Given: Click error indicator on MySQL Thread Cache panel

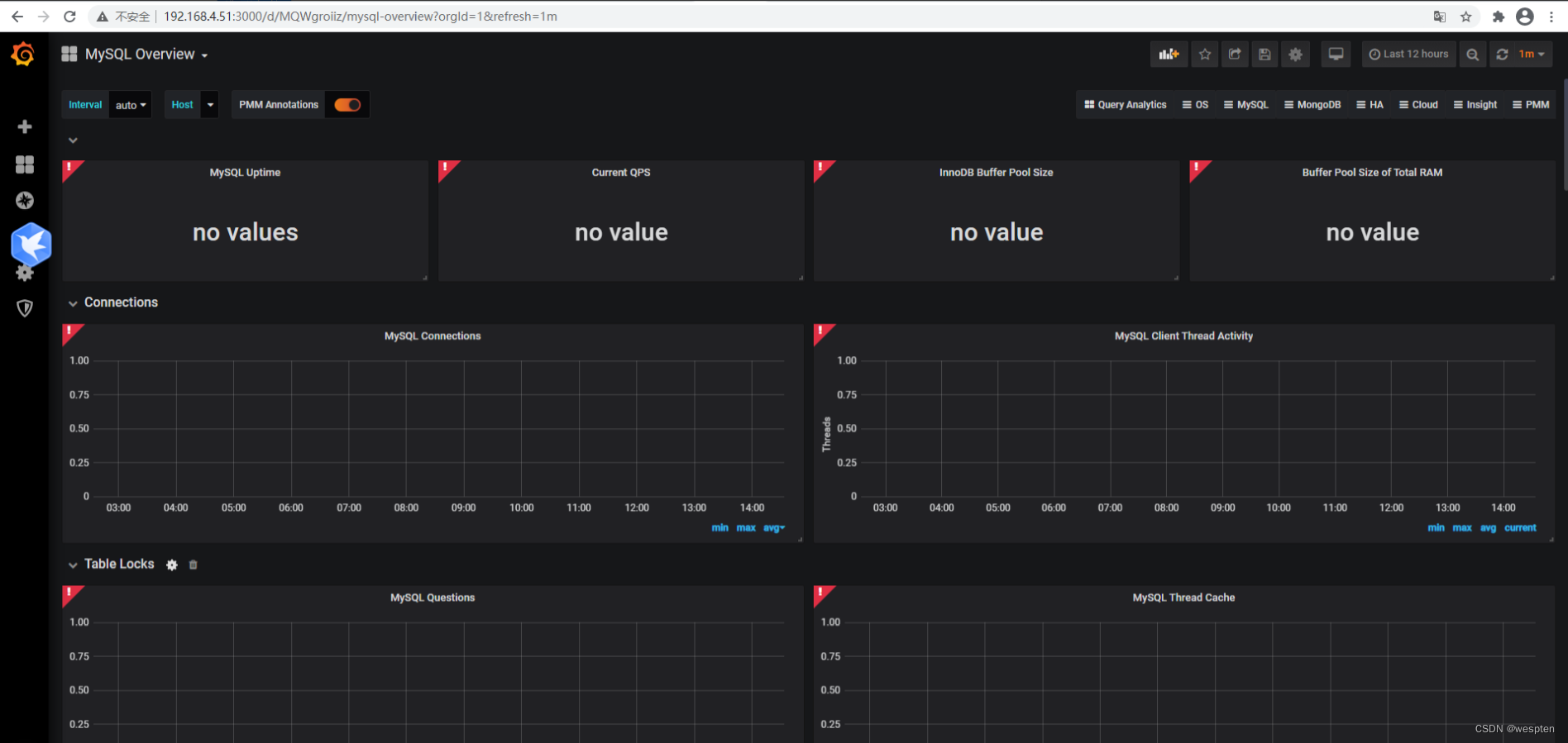Looking at the screenshot, I should click(x=820, y=593).
